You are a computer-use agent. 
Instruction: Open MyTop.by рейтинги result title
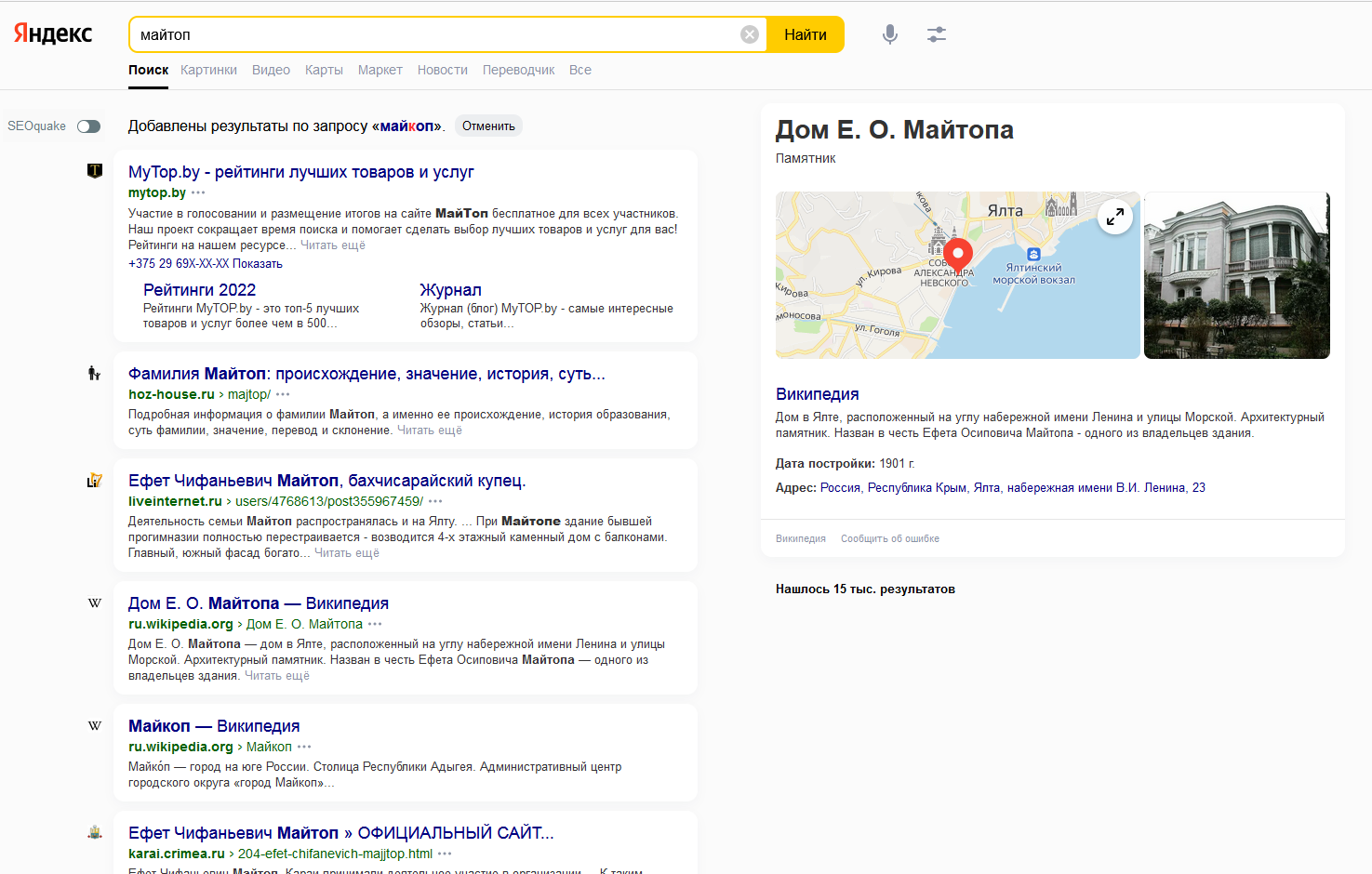(301, 172)
